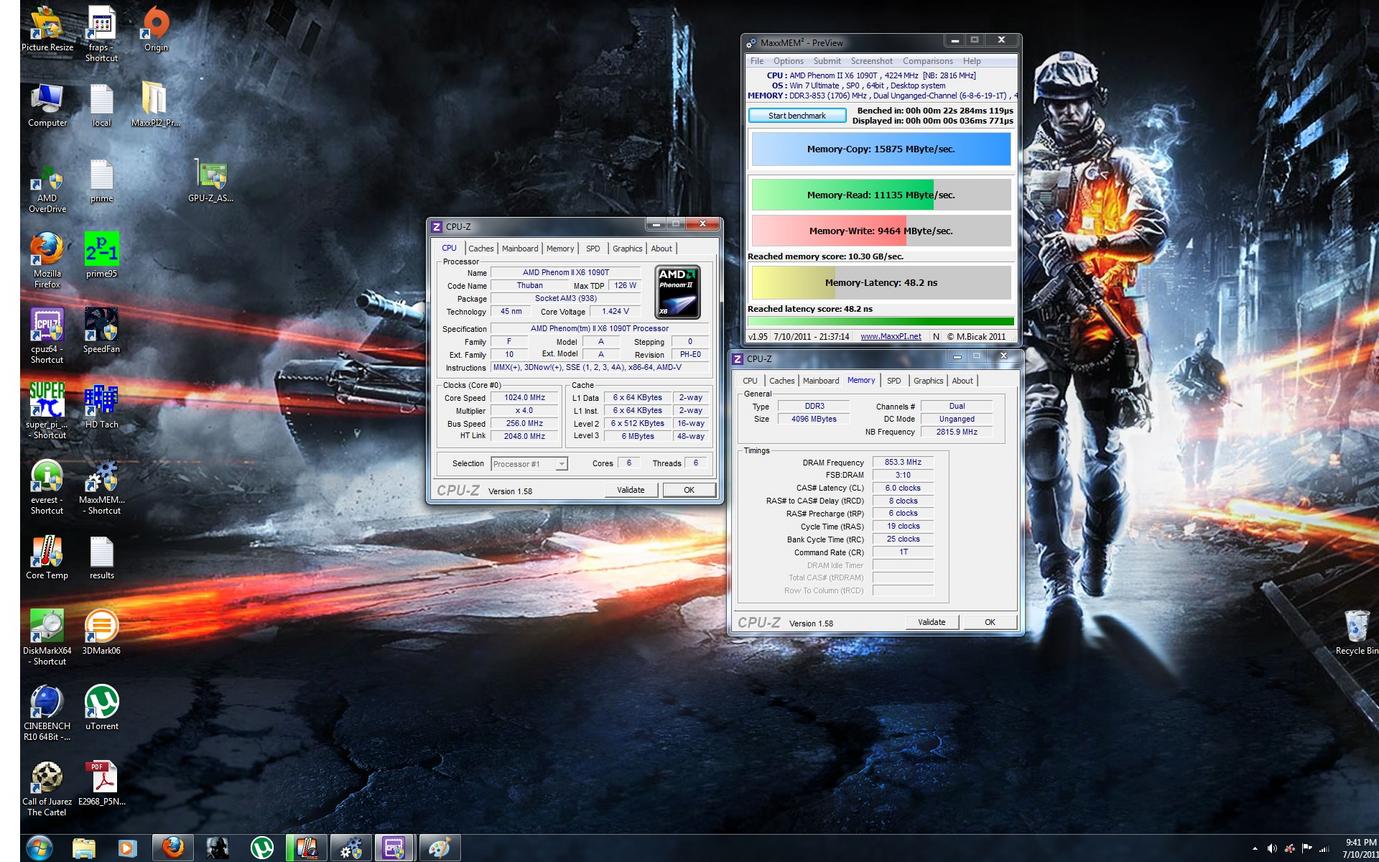The height and width of the screenshot is (862, 1379).
Task: Open the super_pi shortcut icon
Action: pyautogui.click(x=47, y=412)
